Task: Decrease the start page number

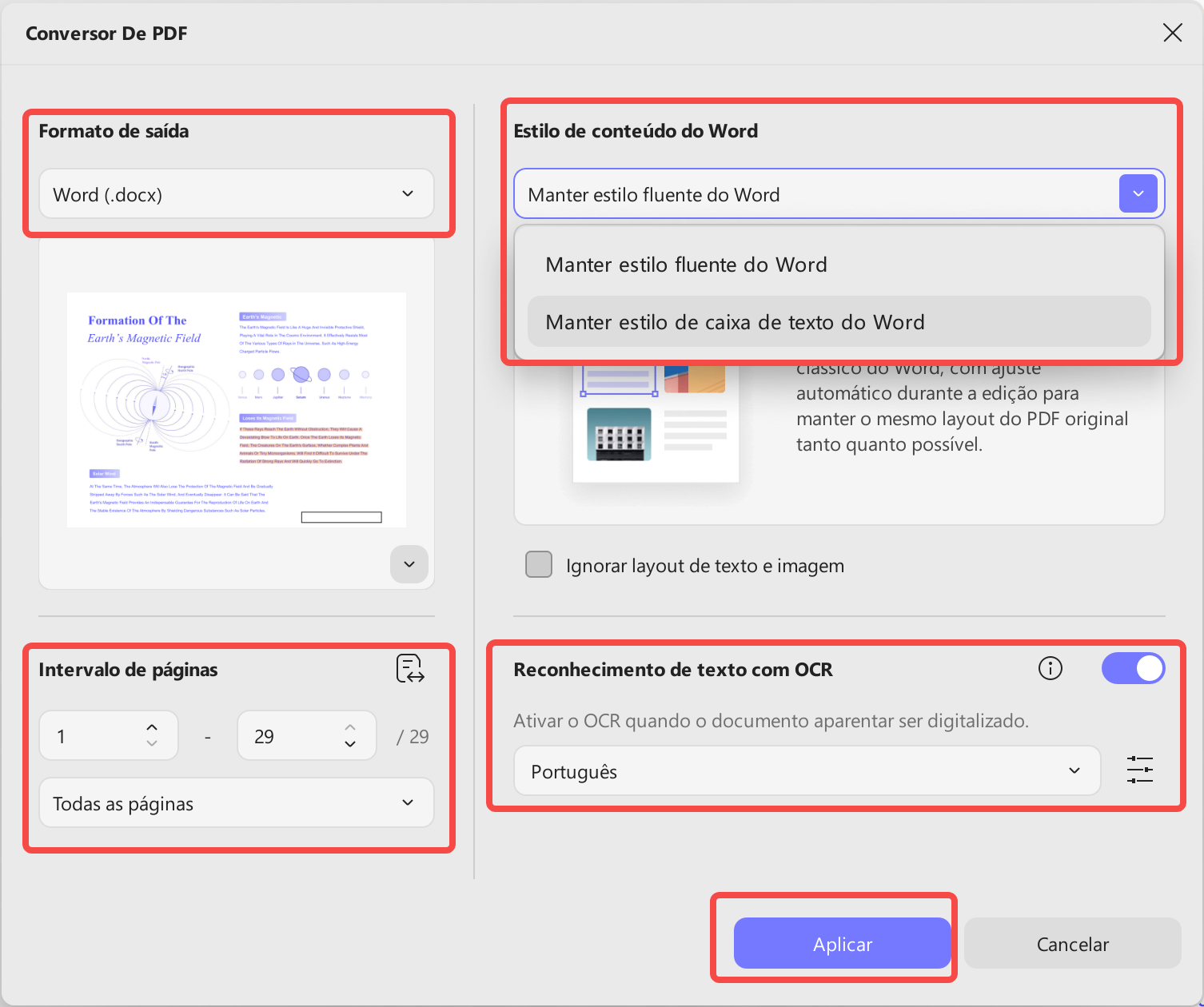Action: point(152,744)
